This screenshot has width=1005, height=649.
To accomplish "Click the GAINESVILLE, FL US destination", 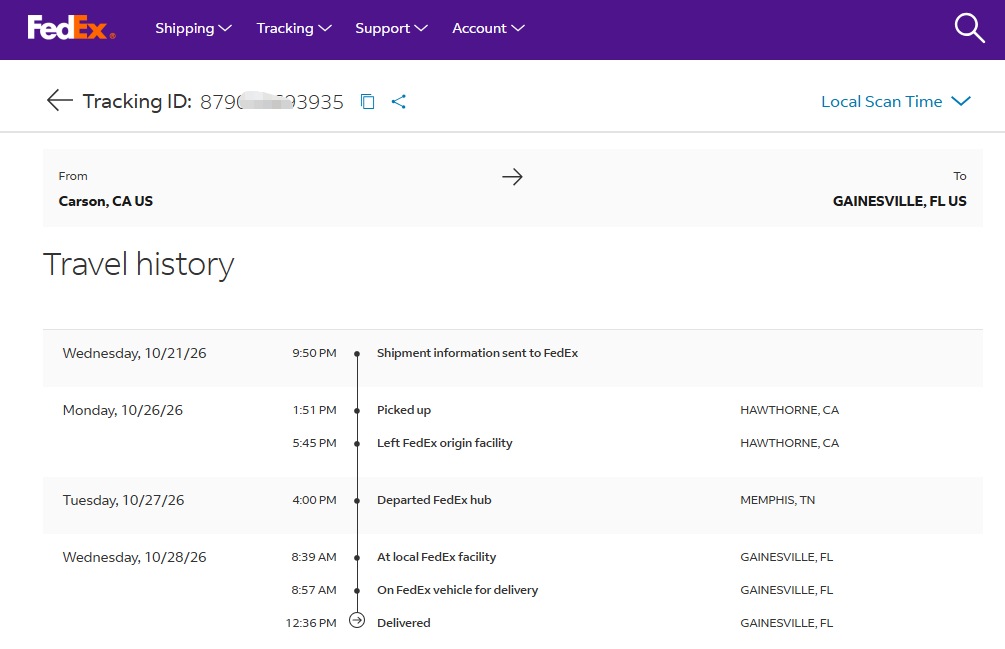I will pos(899,201).
